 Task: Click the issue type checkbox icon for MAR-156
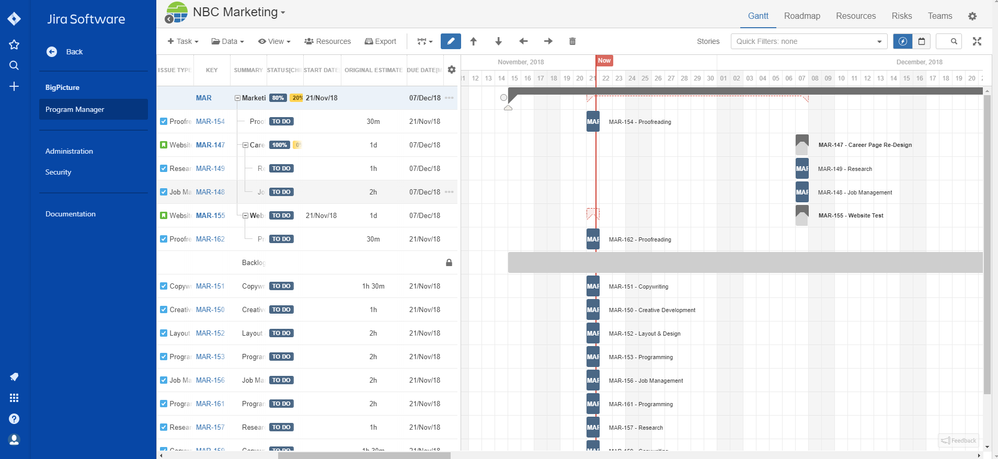point(164,381)
